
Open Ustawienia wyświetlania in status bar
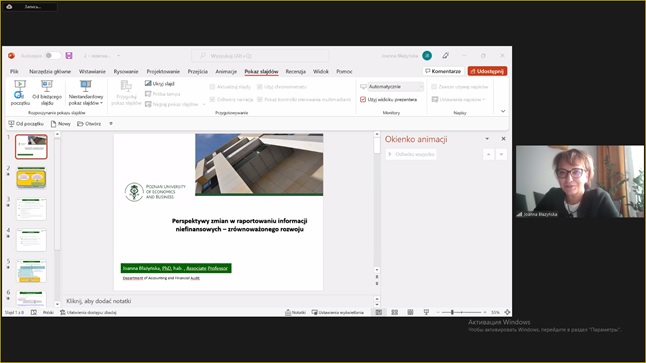coord(338,312)
